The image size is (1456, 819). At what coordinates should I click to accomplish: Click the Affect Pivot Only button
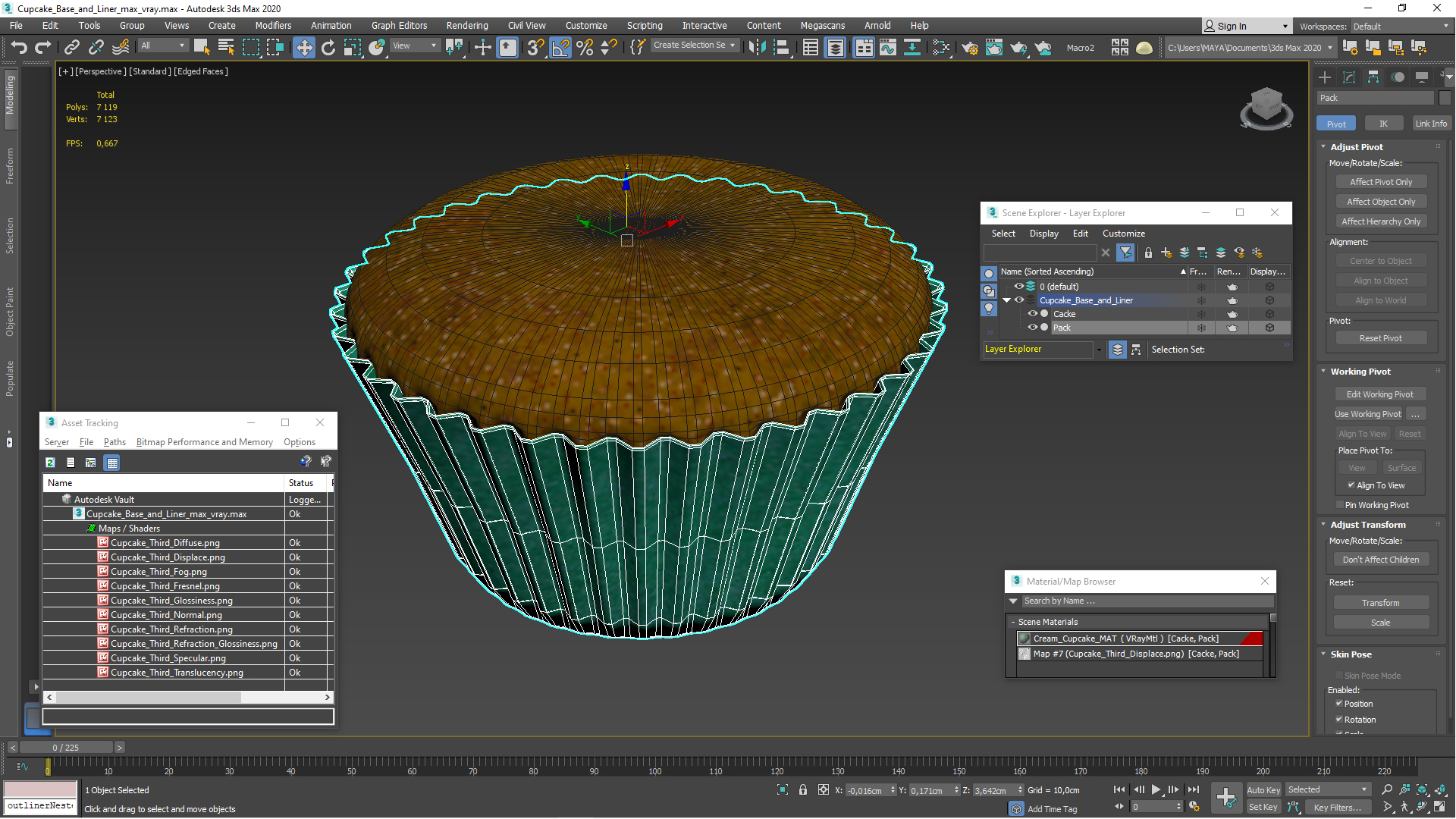(x=1381, y=182)
